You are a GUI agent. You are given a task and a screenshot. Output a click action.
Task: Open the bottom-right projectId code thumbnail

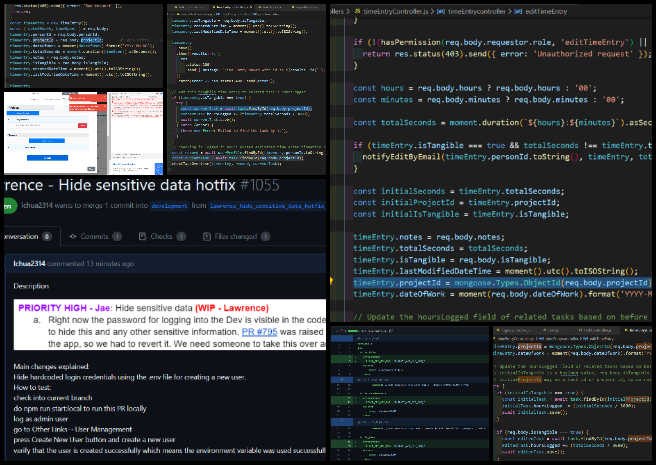click(572, 394)
